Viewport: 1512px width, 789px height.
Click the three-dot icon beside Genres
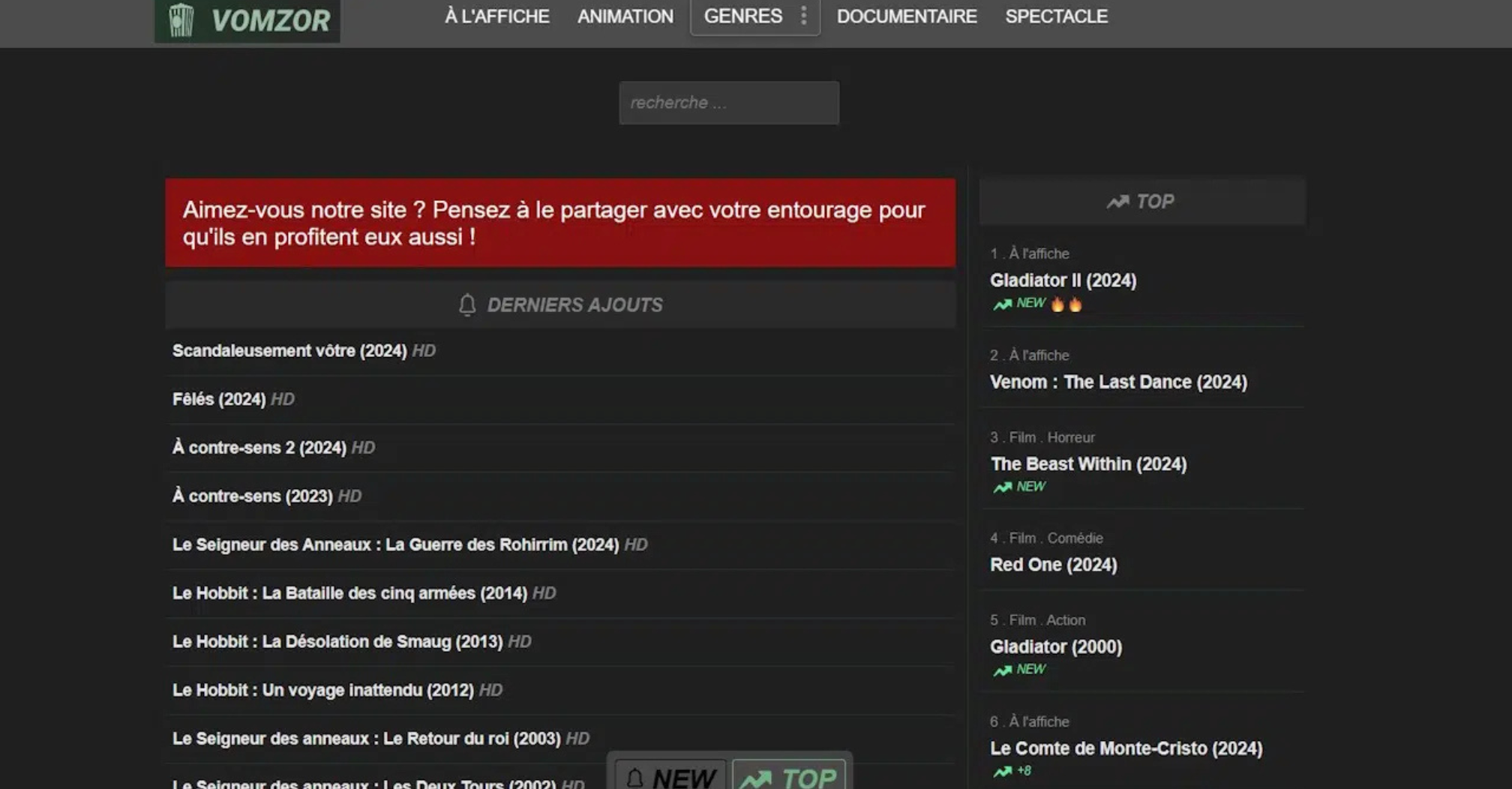pos(803,16)
